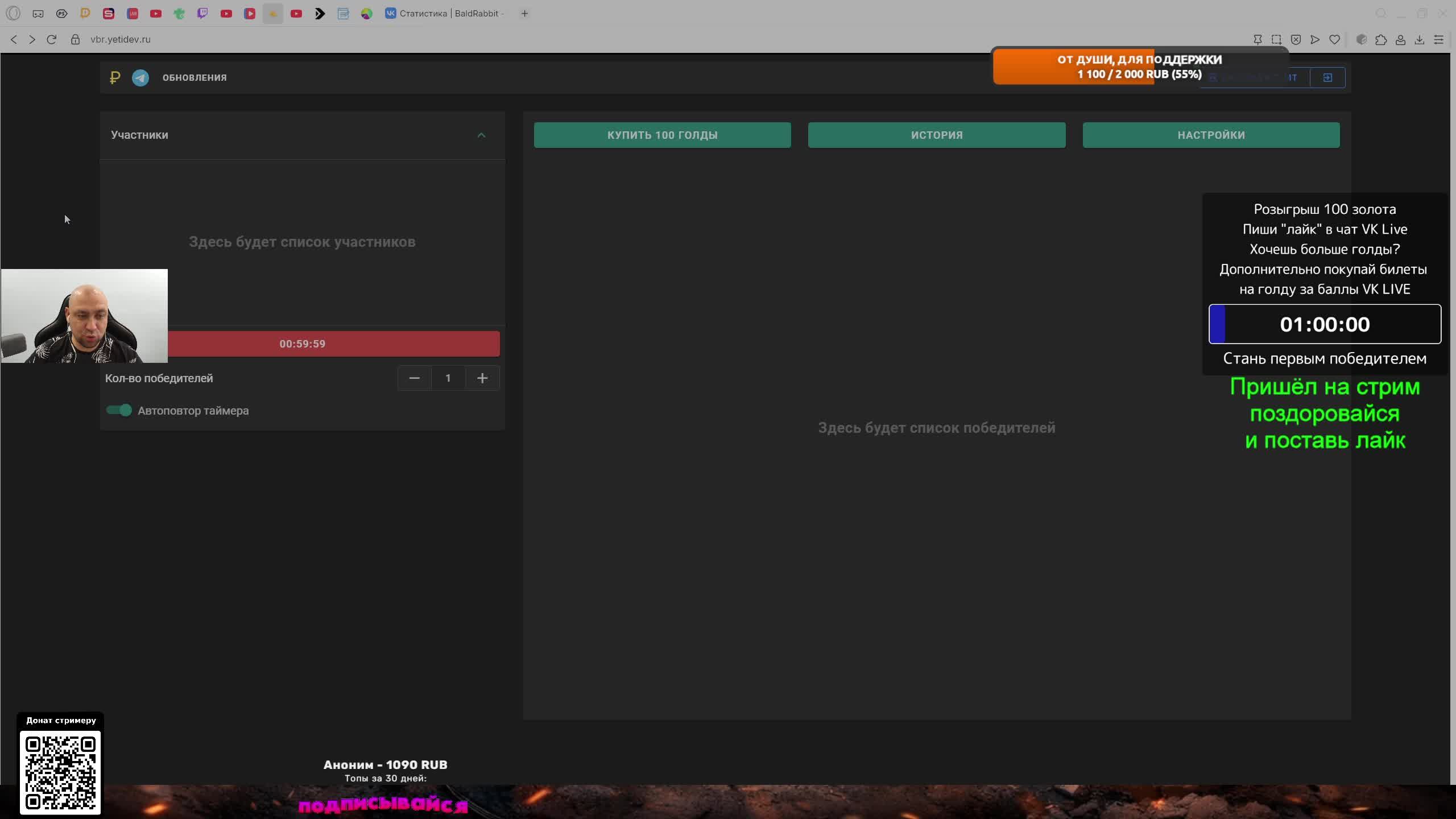Click the heart bookmark icon in toolbar
Viewport: 1456px width, 819px height.
1334,40
